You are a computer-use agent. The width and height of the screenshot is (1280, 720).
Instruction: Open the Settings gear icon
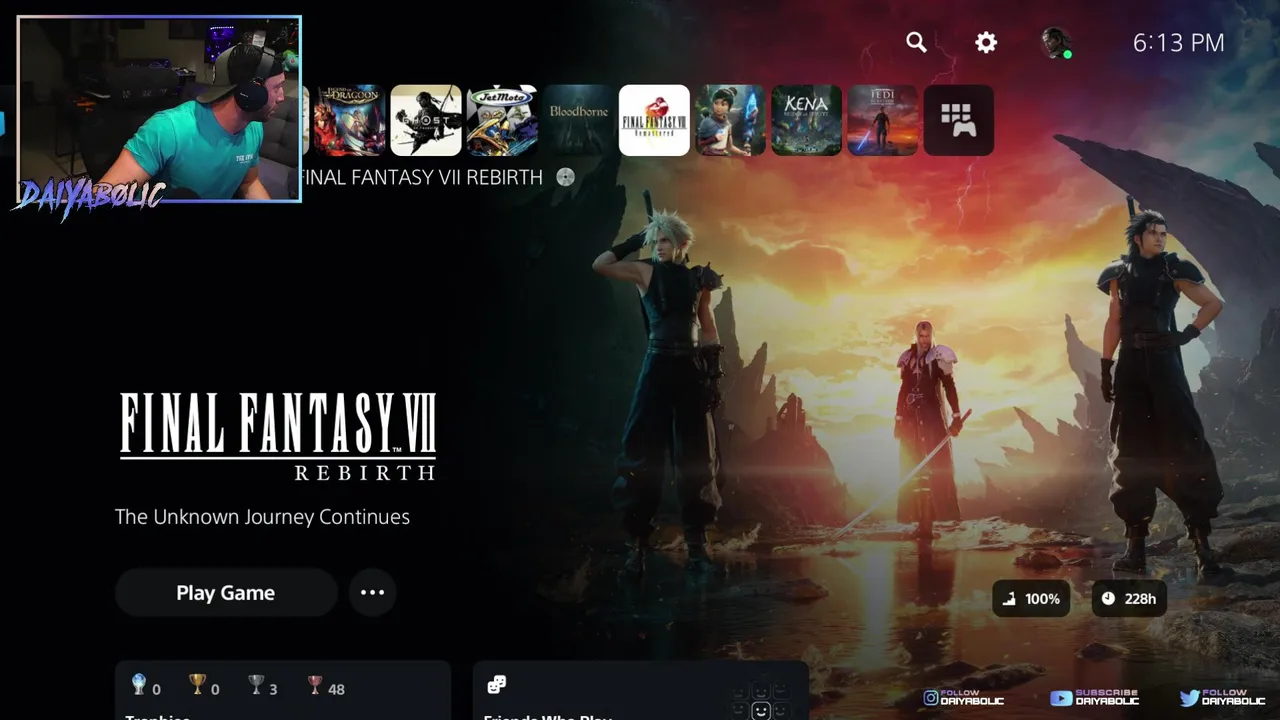(x=986, y=42)
